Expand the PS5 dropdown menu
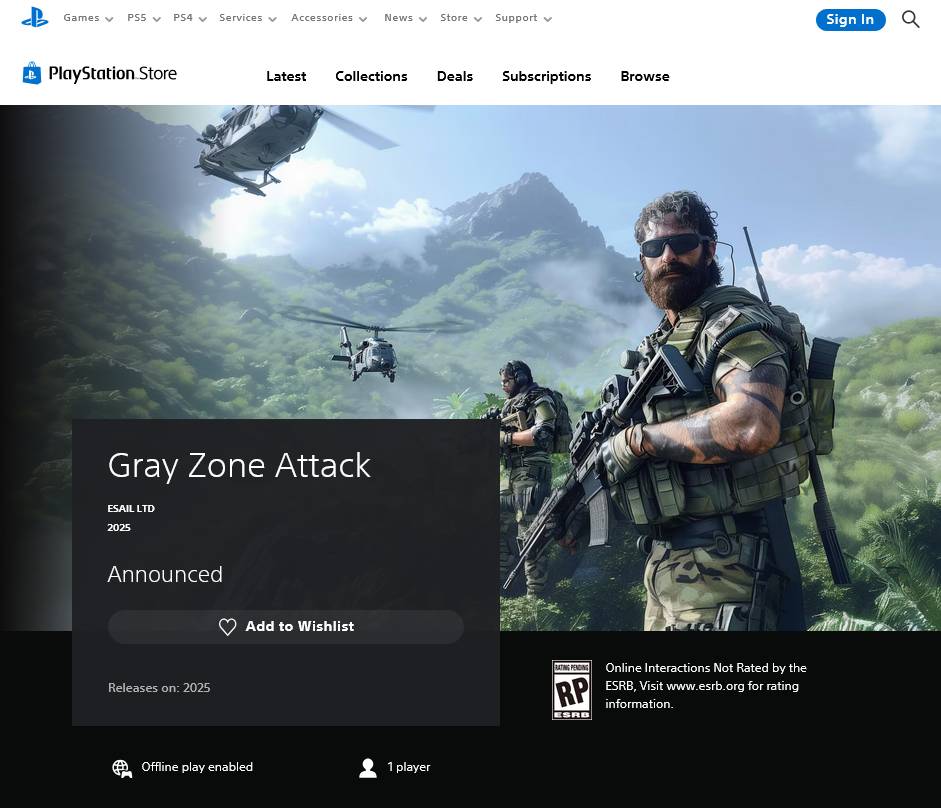The height and width of the screenshot is (808, 941). 143,18
